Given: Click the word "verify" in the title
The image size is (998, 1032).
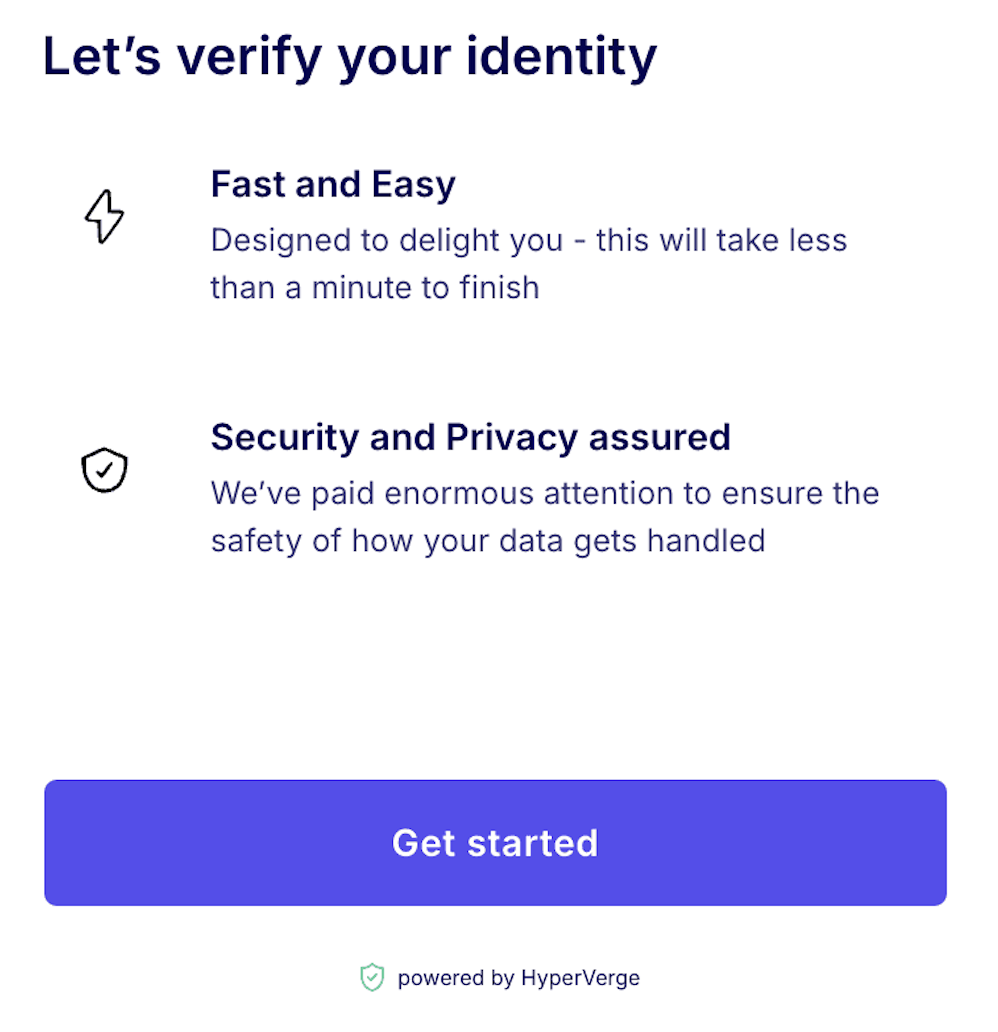Looking at the screenshot, I should 249,57.
